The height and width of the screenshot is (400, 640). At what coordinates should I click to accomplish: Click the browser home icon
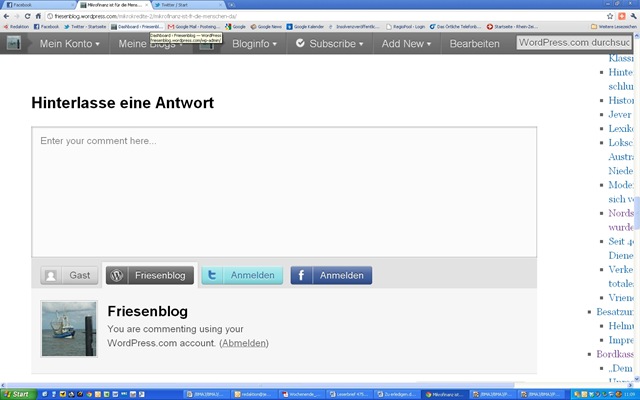(x=38, y=16)
